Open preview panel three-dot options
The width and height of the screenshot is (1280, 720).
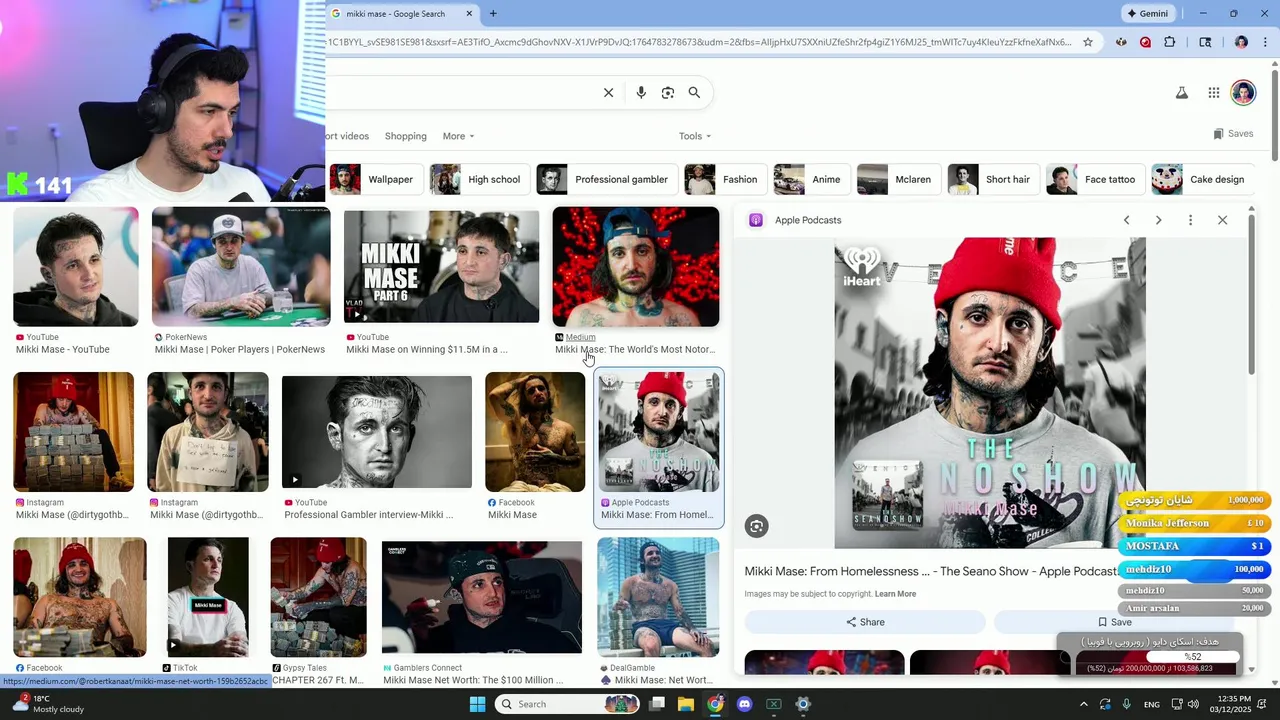click(x=1190, y=220)
